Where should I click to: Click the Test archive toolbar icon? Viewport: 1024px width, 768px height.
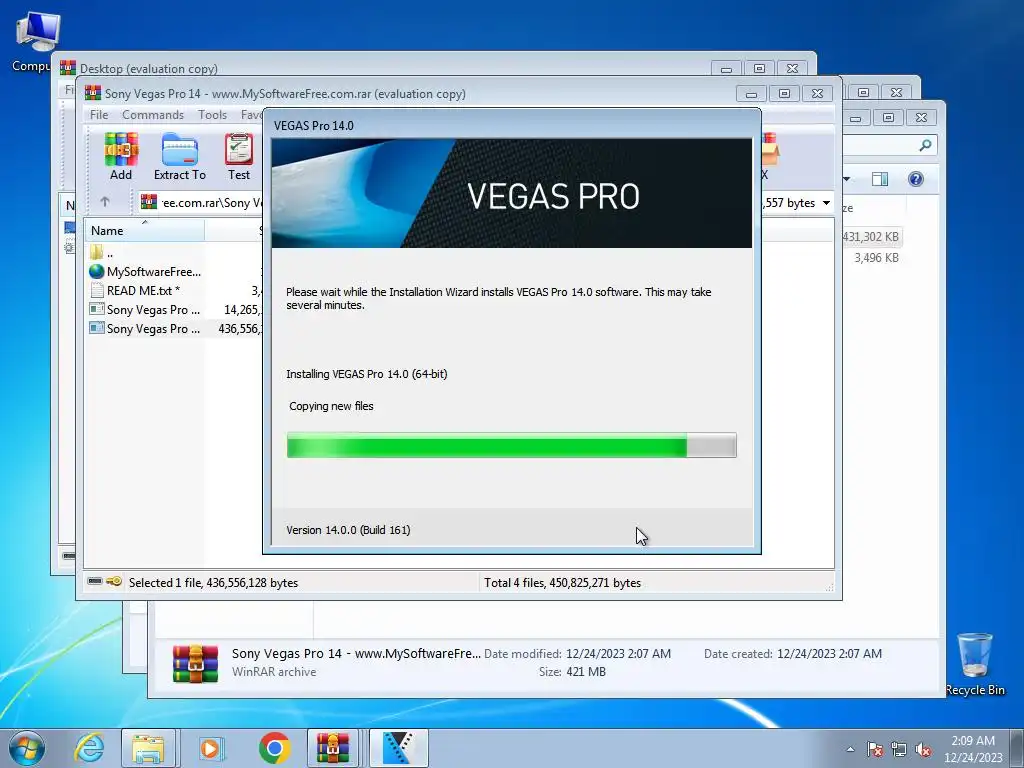[x=239, y=156]
